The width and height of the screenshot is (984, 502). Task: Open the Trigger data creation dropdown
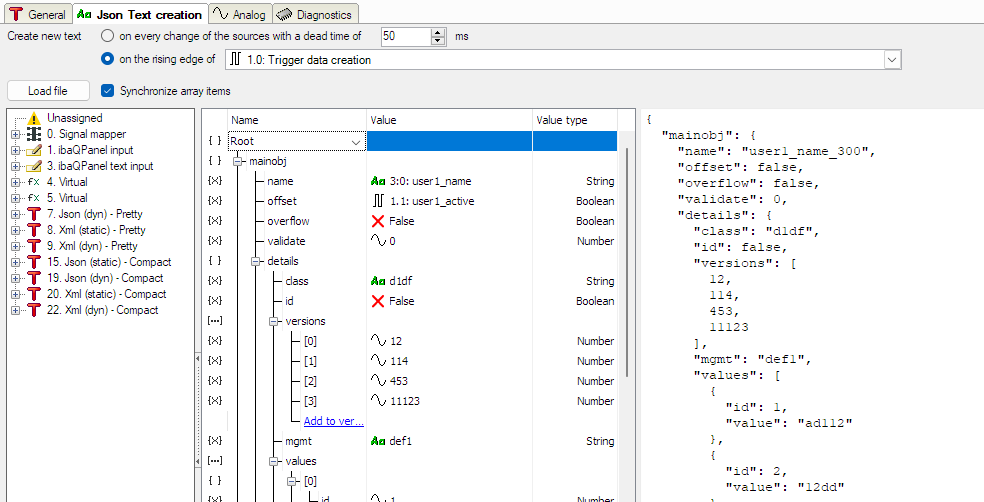coord(891,60)
